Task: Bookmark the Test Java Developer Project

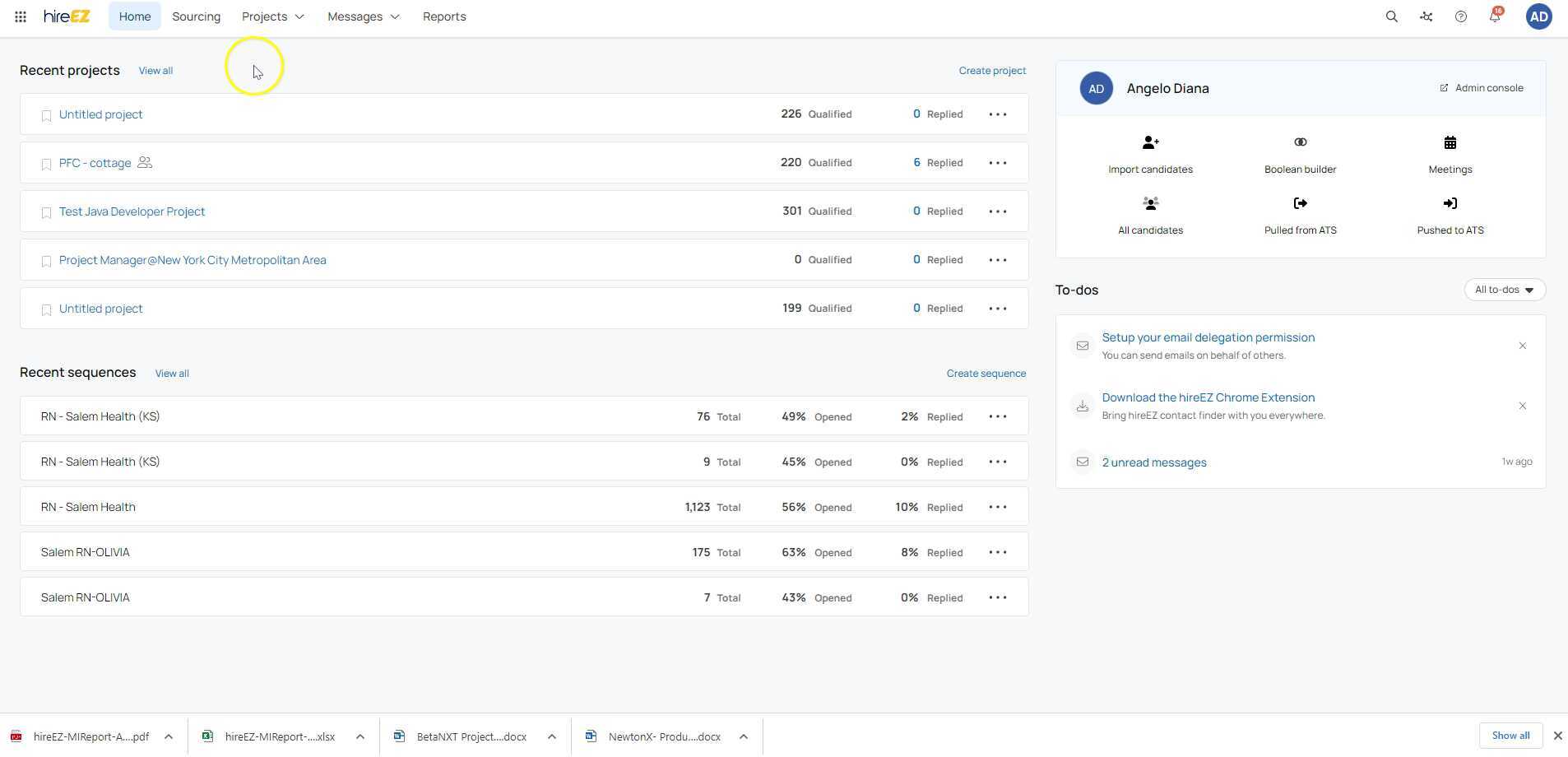Action: click(46, 212)
